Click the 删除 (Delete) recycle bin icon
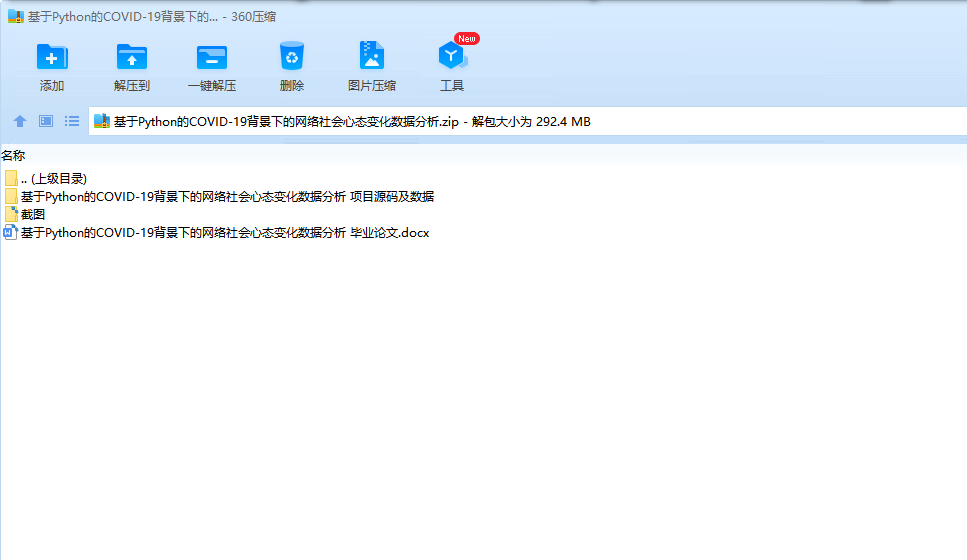Image resolution: width=967 pixels, height=560 pixels. tap(292, 56)
